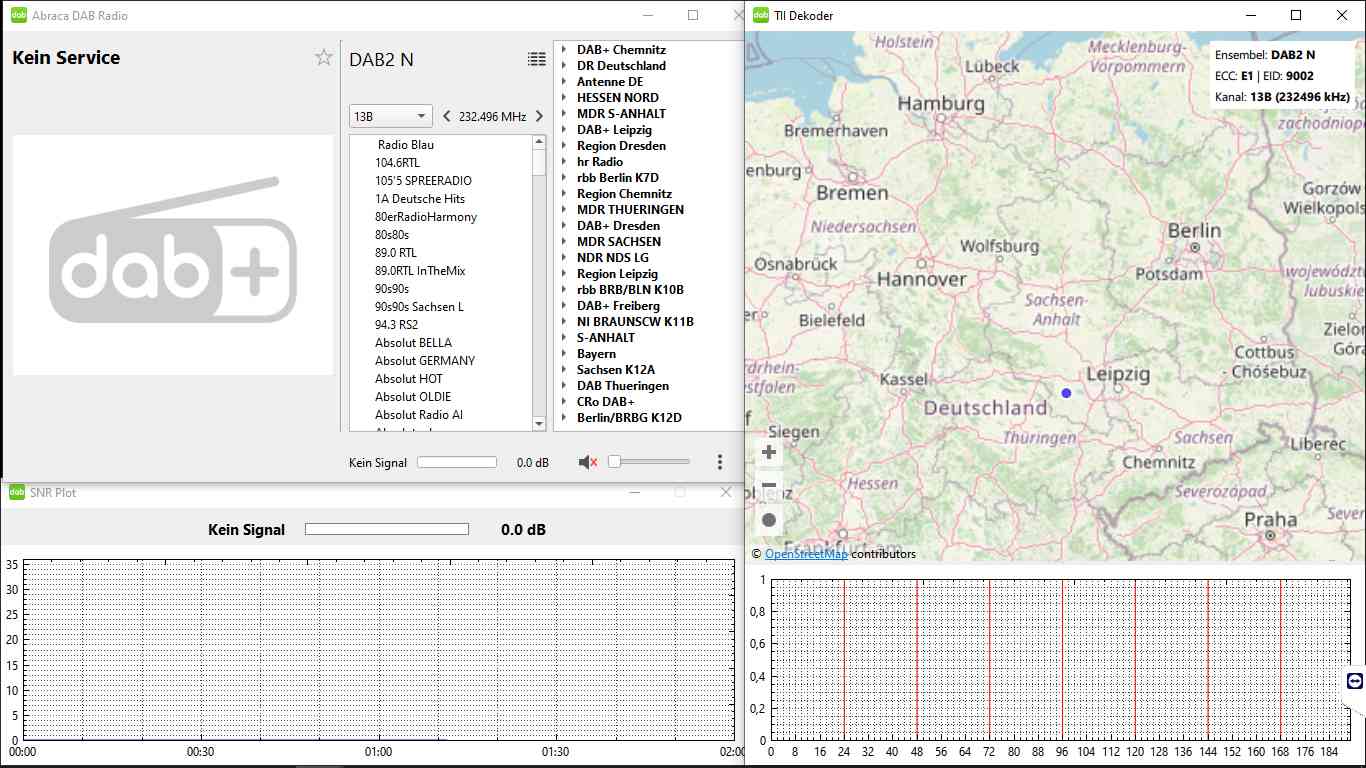
Task: Select 90s90s station in list
Action: point(392,289)
